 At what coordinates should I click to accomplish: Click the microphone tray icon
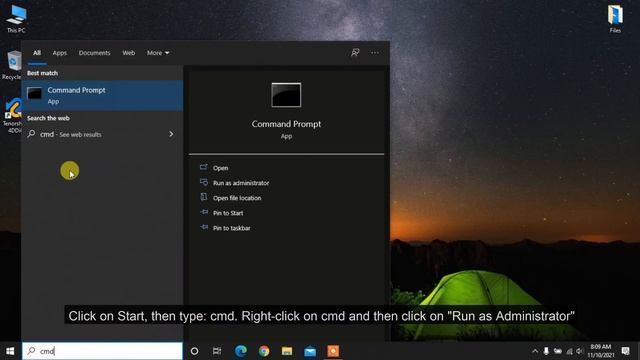pos(546,351)
